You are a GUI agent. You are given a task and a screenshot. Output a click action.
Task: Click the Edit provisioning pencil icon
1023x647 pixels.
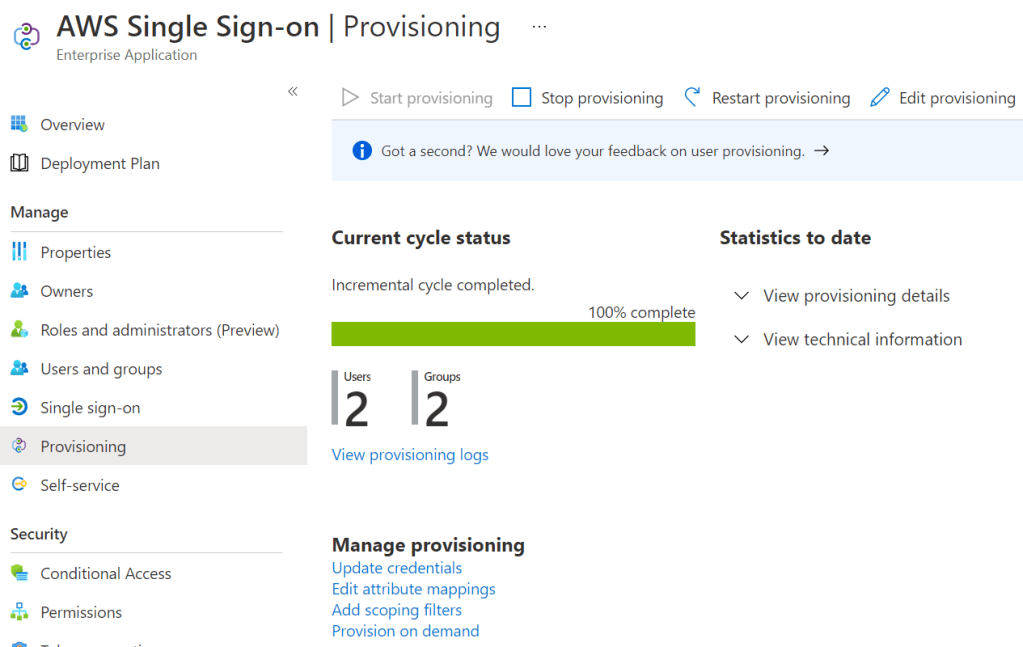pos(879,97)
